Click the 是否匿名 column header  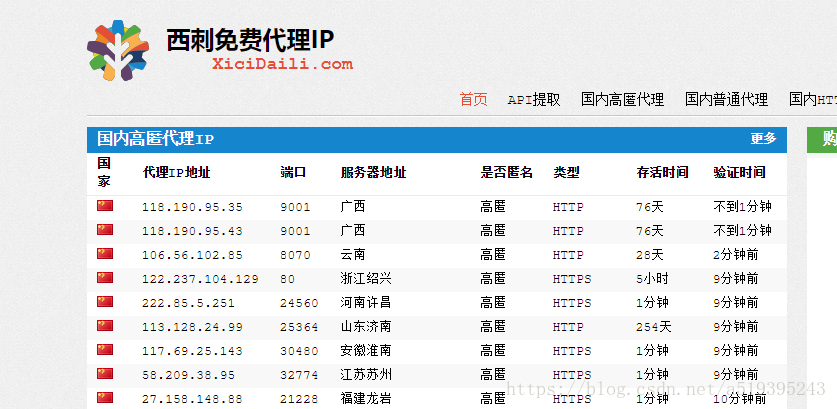pos(507,172)
